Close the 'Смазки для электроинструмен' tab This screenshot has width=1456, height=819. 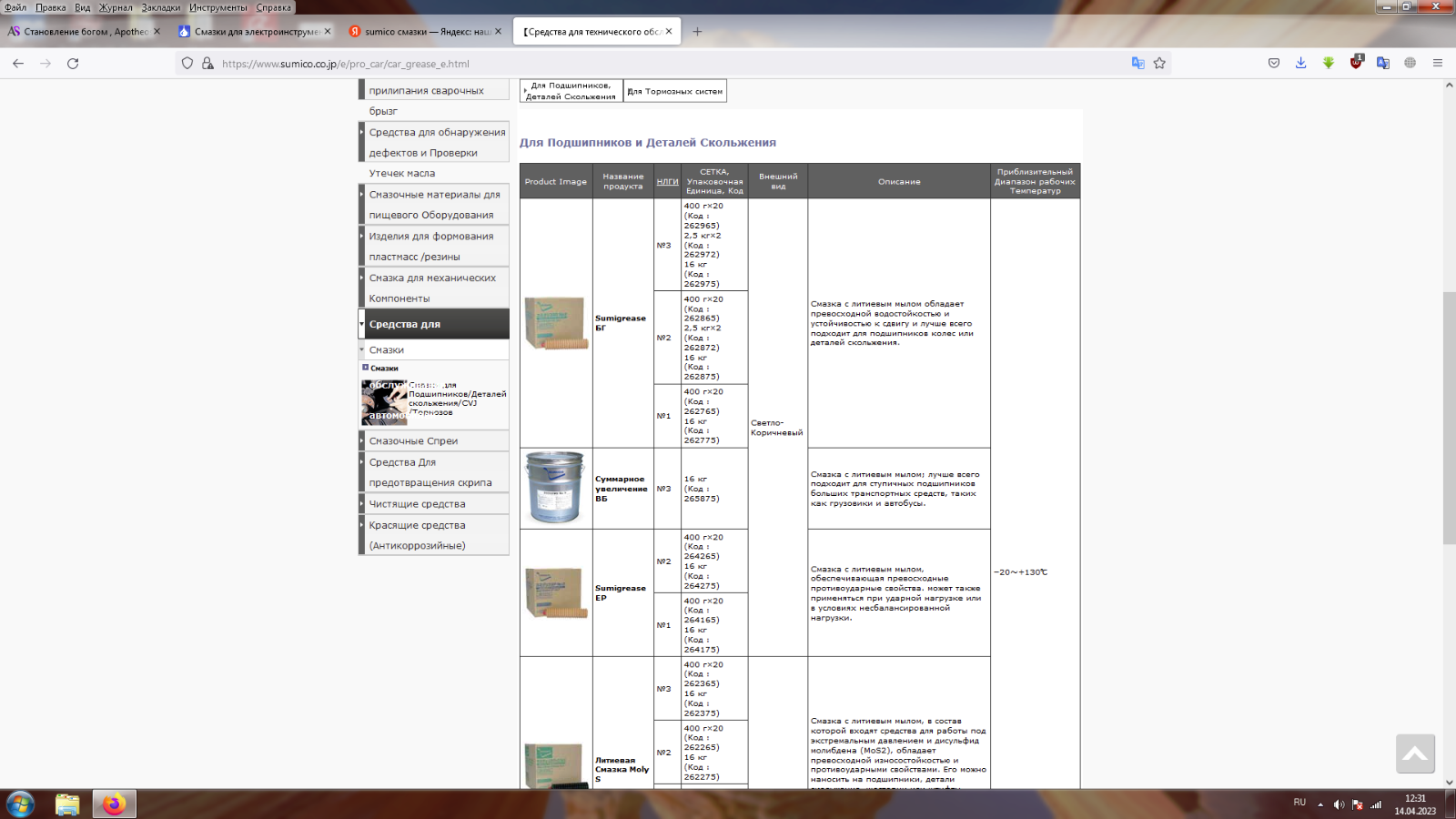[328, 31]
